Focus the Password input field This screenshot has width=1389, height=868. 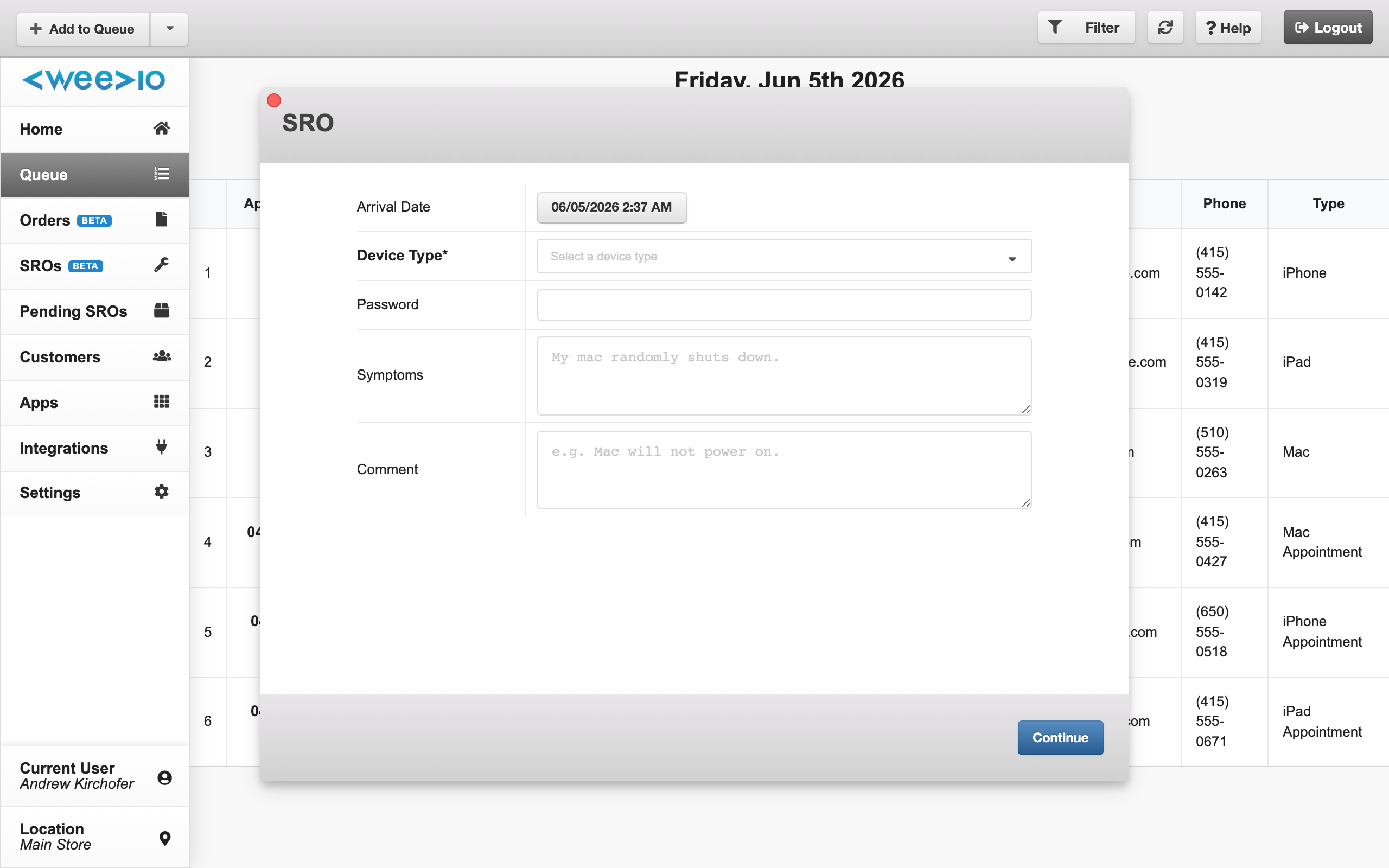click(x=784, y=304)
